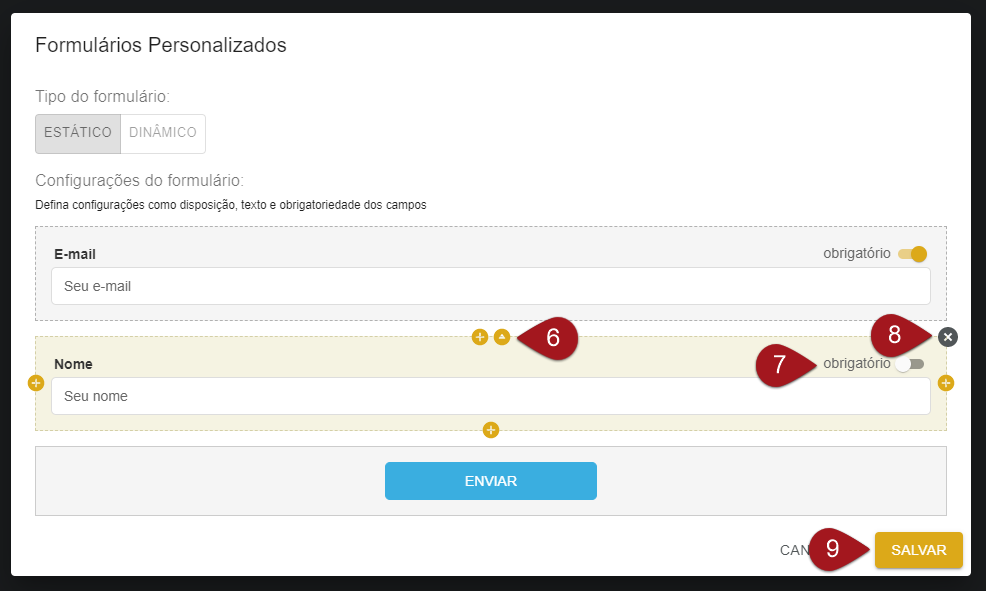Click the bold Nome field label

(73, 365)
